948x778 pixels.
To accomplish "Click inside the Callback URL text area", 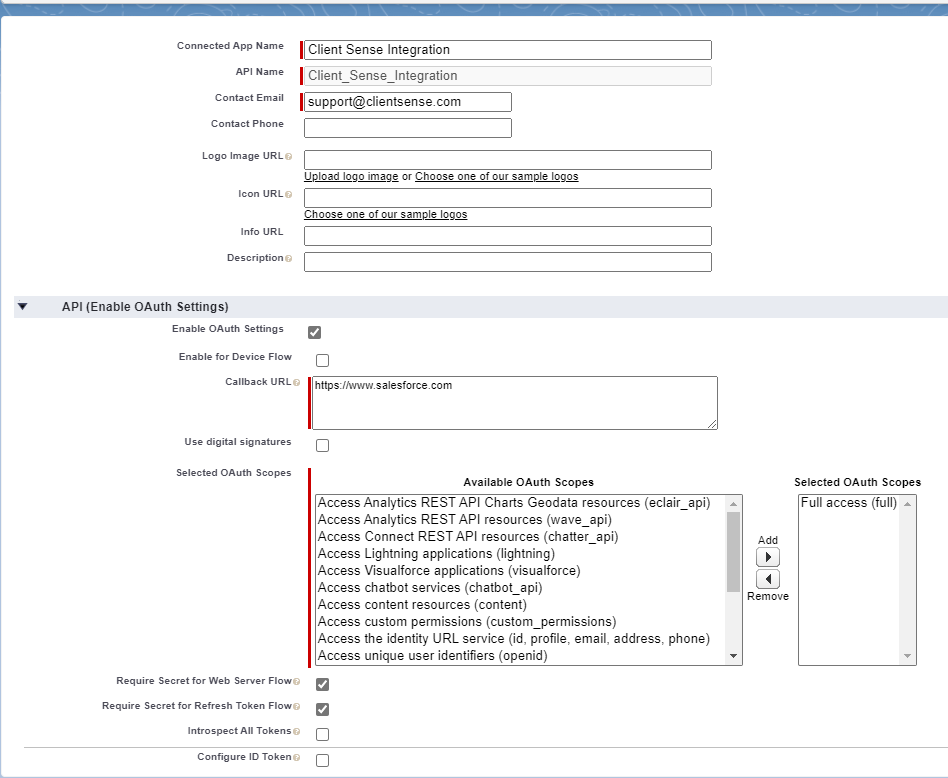I will pyautogui.click(x=515, y=403).
